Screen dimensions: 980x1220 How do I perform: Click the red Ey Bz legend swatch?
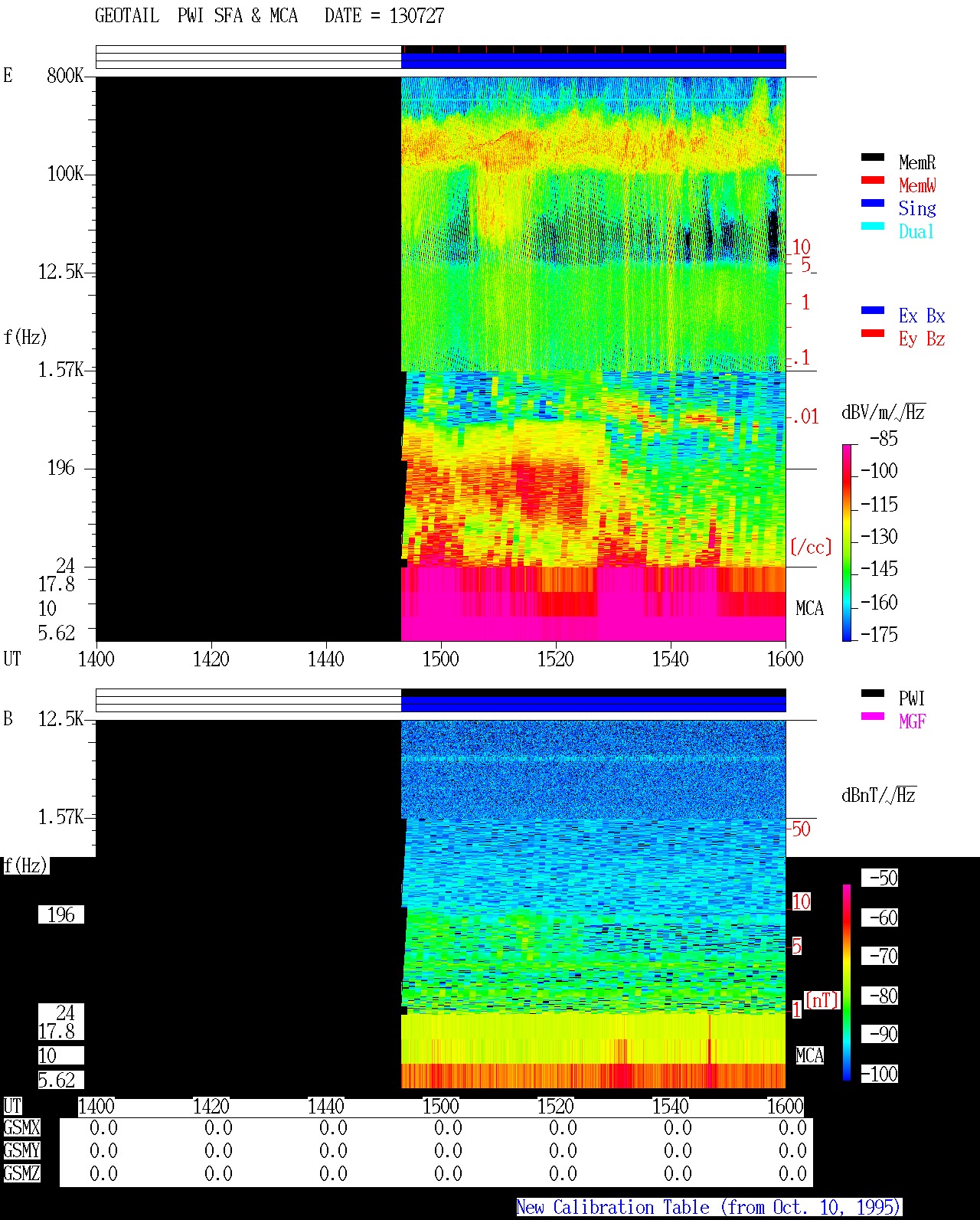[x=873, y=334]
